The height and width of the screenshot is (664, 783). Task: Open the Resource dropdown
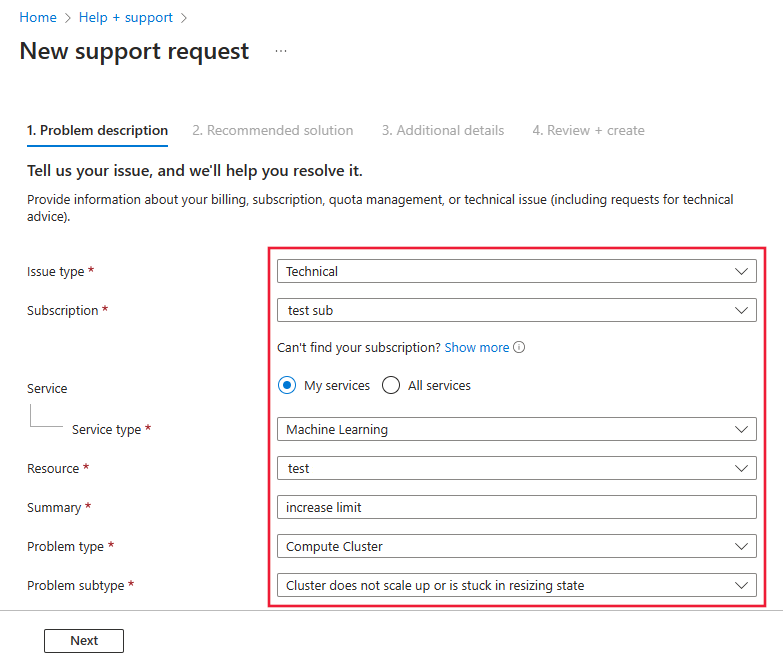tap(516, 468)
